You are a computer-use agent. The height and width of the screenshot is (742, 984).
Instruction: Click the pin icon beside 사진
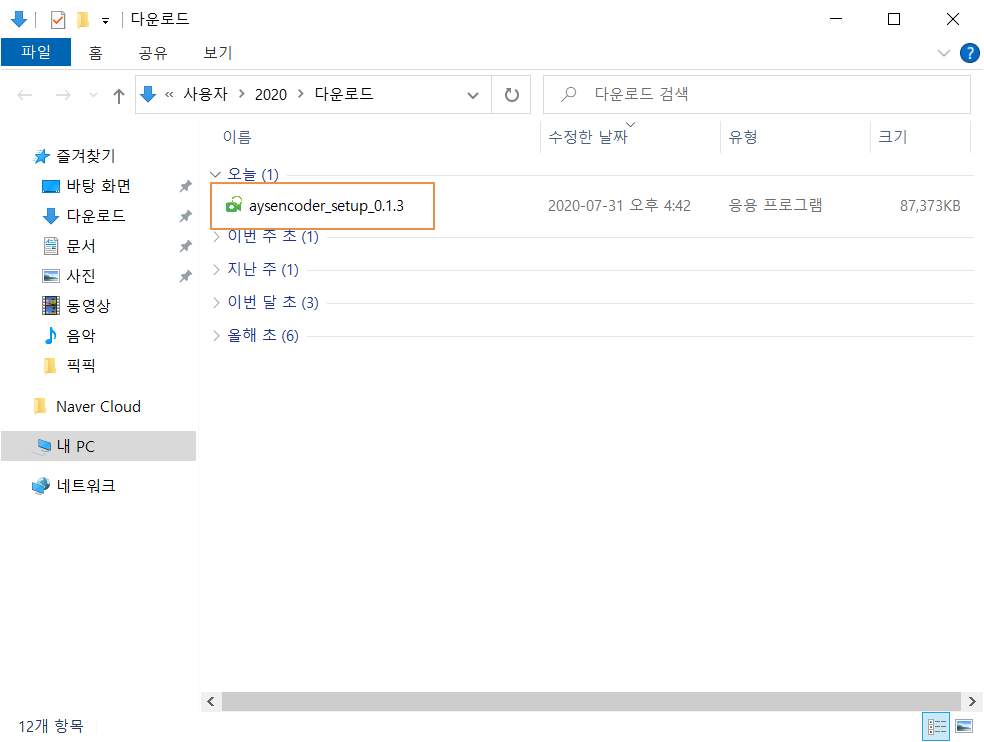coord(185,276)
